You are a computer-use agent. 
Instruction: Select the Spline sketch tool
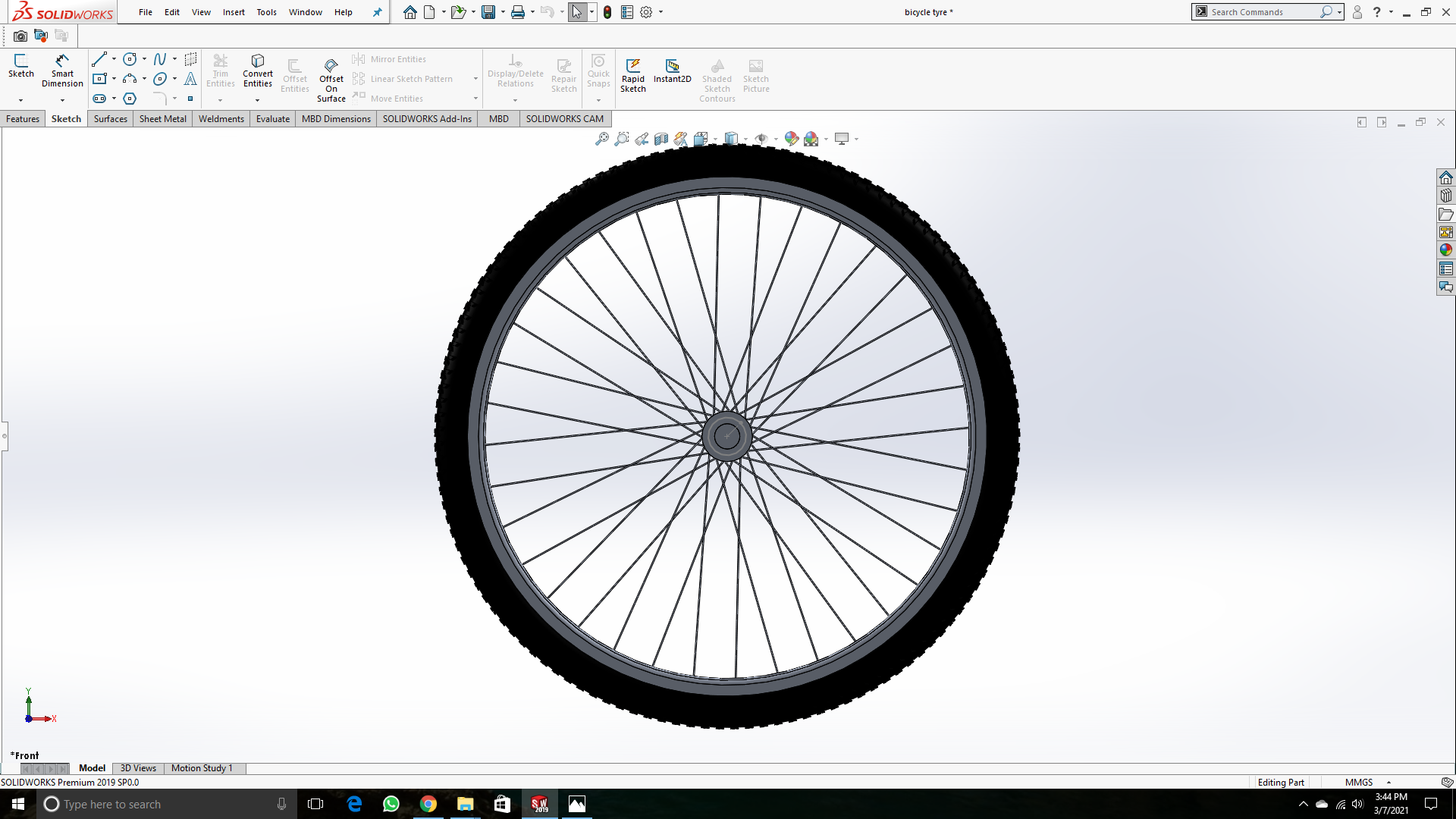pyautogui.click(x=160, y=59)
